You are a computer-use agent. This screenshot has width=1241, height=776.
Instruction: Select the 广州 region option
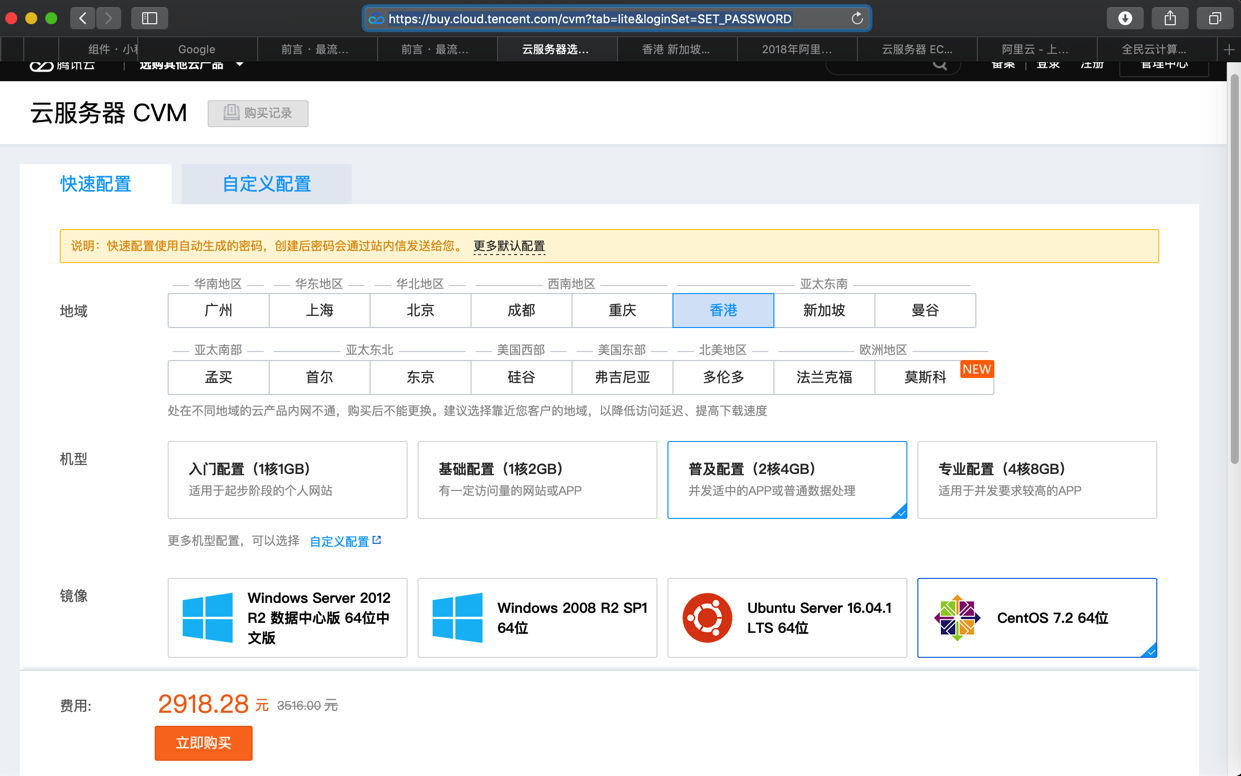[218, 311]
